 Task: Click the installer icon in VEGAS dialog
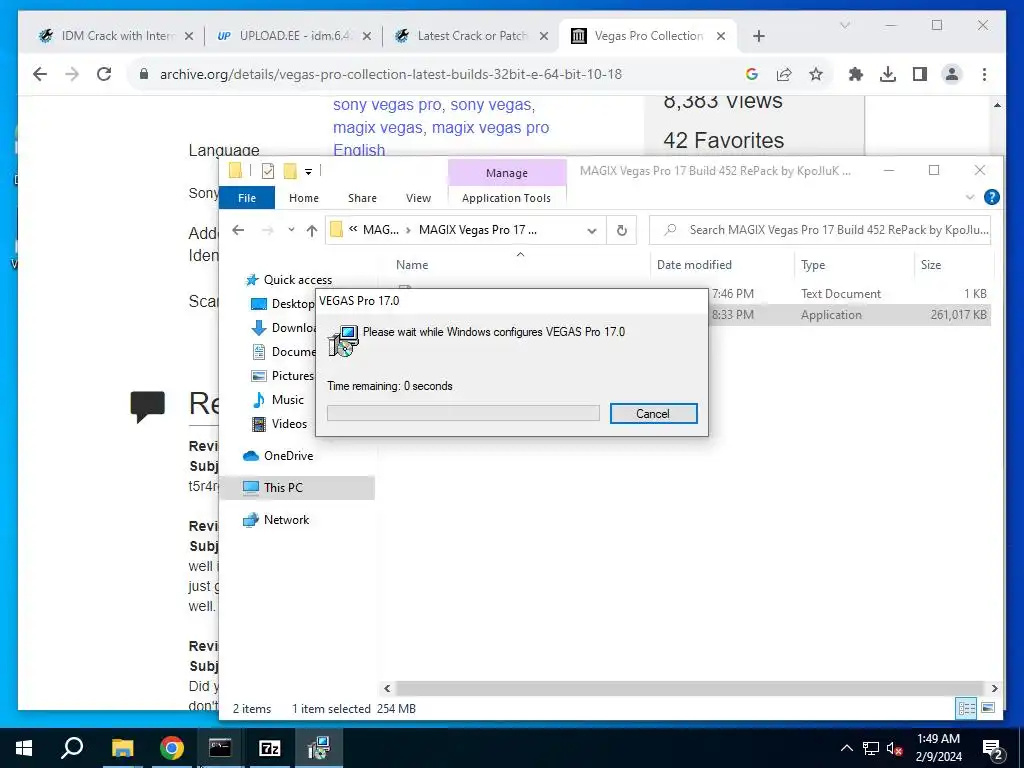click(x=344, y=340)
